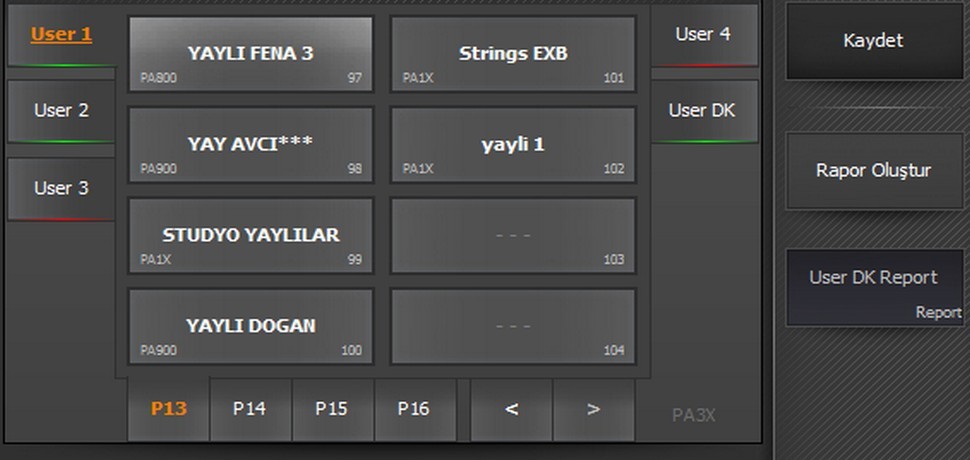970x460 pixels.
Task: Open page P15
Action: click(x=332, y=409)
